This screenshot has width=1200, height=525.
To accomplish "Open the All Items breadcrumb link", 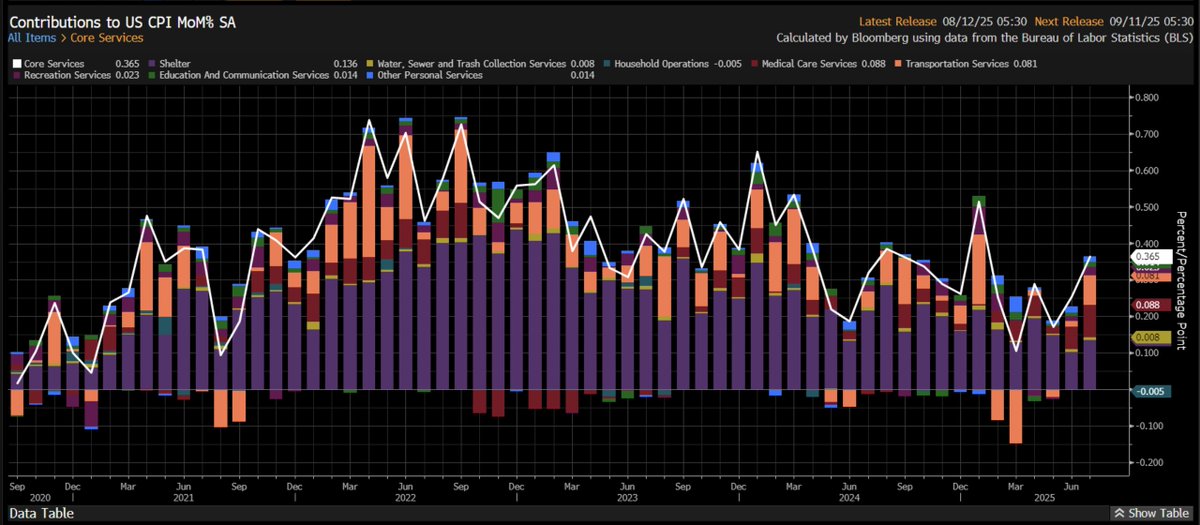I will (x=32, y=37).
